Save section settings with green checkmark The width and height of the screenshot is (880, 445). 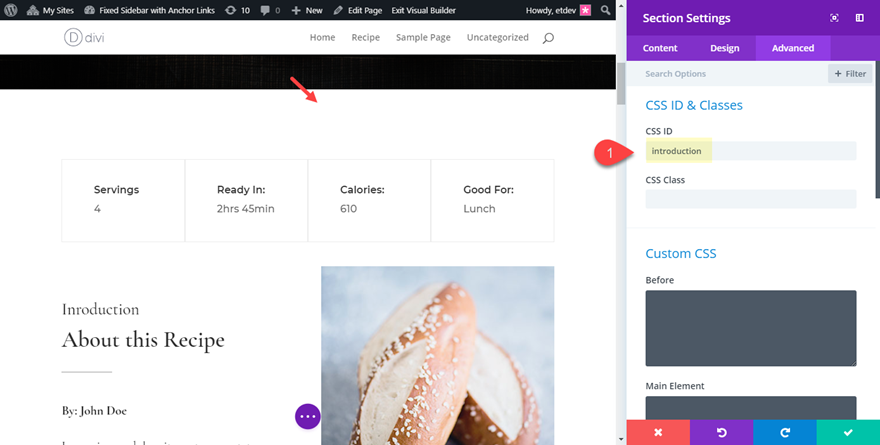point(848,432)
